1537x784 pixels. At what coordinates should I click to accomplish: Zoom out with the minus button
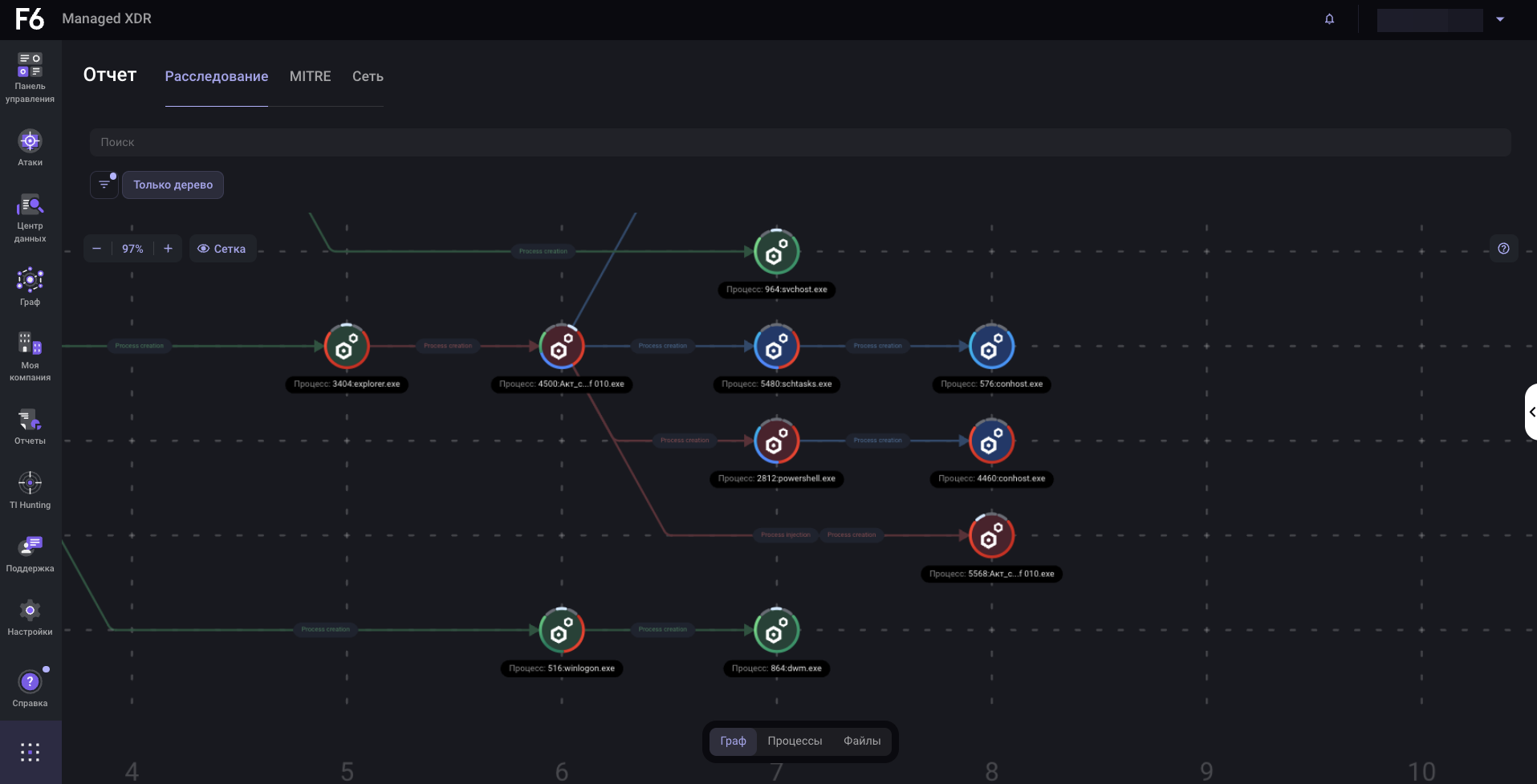97,249
